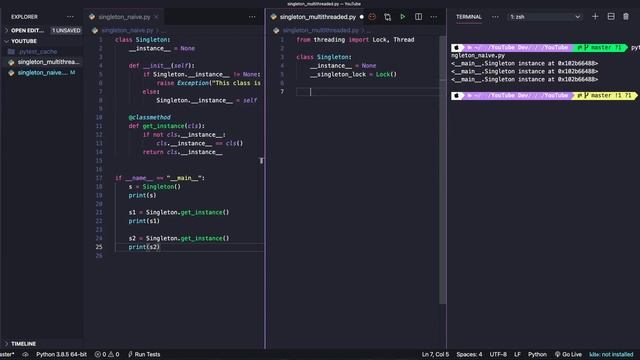Click the right editor vertical scrollbar
The image size is (640, 360).
[443, 169]
